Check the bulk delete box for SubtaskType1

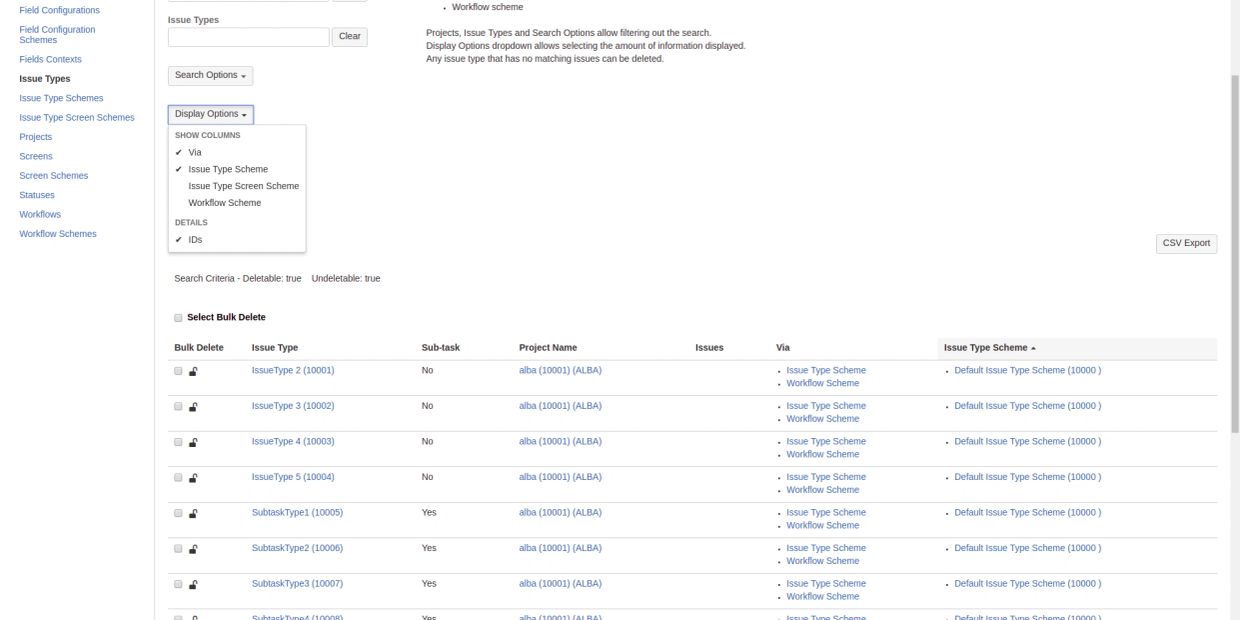click(178, 513)
